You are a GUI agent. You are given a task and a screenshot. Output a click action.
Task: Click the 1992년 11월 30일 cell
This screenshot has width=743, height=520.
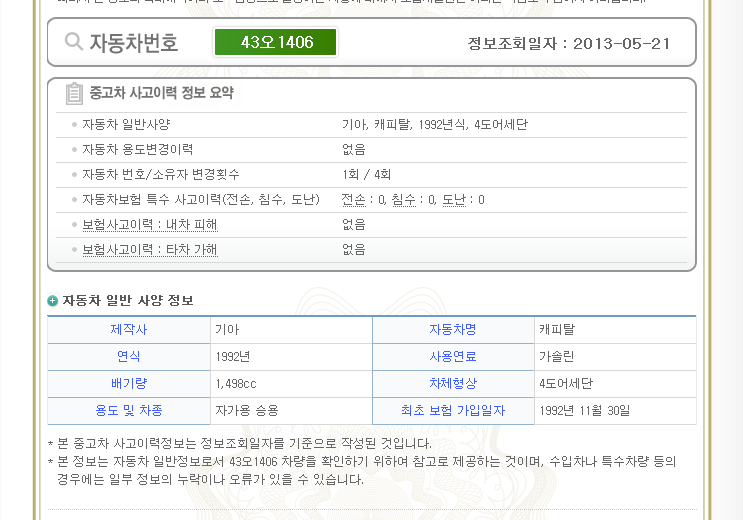(x=615, y=411)
